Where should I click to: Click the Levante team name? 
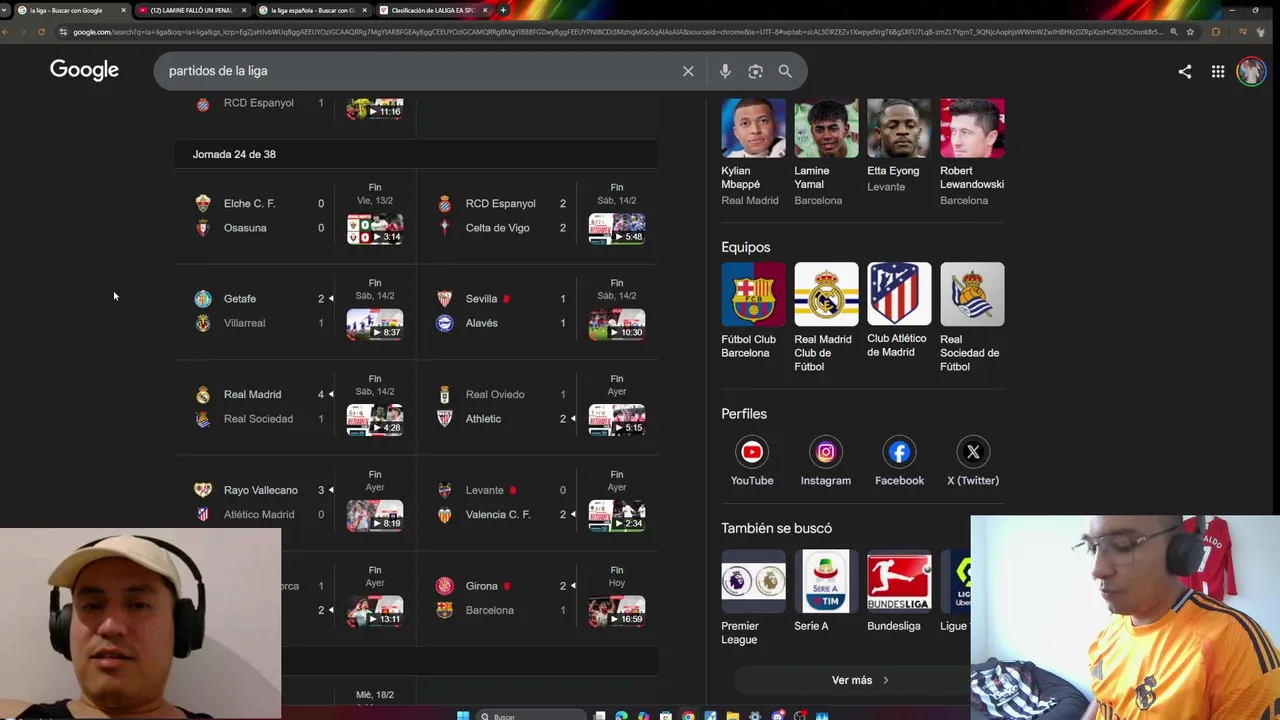click(x=484, y=490)
